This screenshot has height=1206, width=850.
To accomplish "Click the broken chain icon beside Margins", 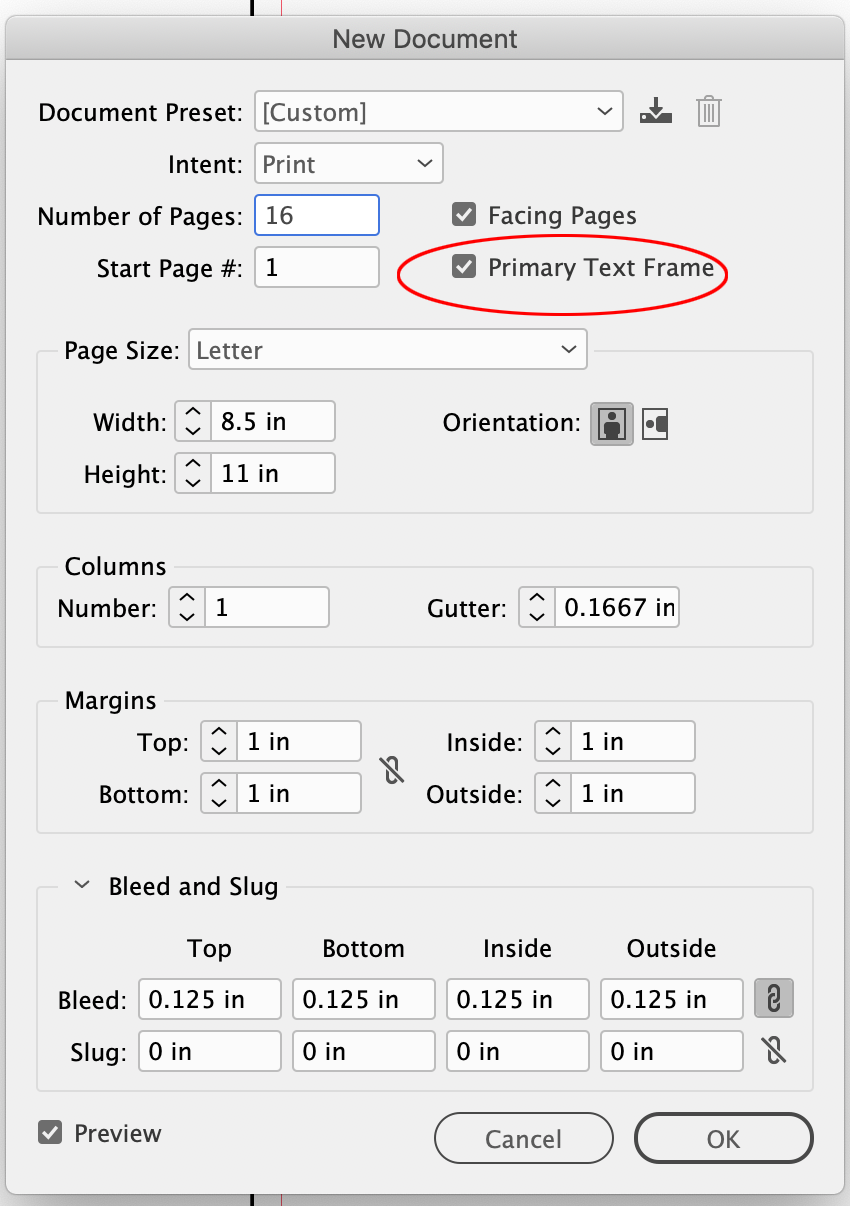I will (x=392, y=768).
